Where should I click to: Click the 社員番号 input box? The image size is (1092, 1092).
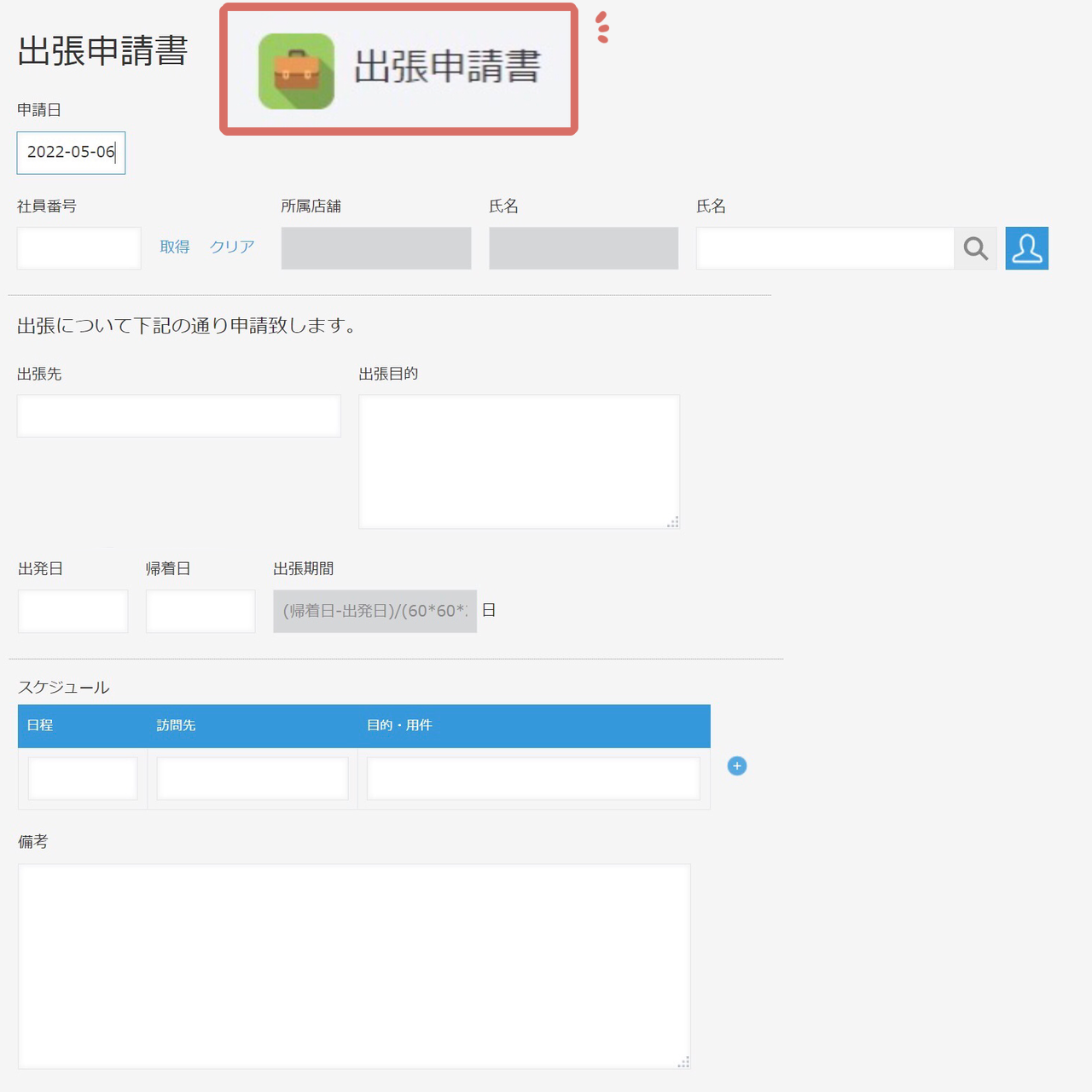(x=78, y=248)
